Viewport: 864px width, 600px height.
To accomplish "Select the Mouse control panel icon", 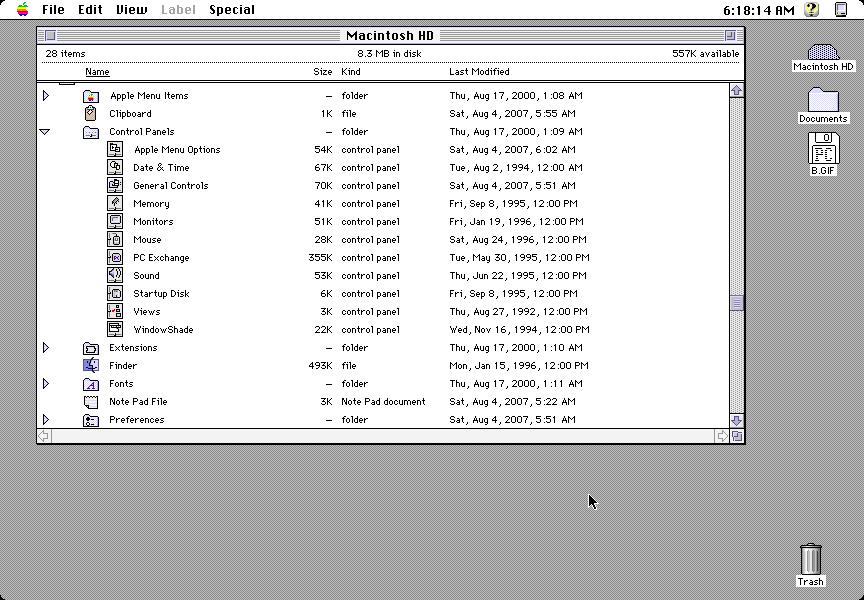I will click(115, 240).
